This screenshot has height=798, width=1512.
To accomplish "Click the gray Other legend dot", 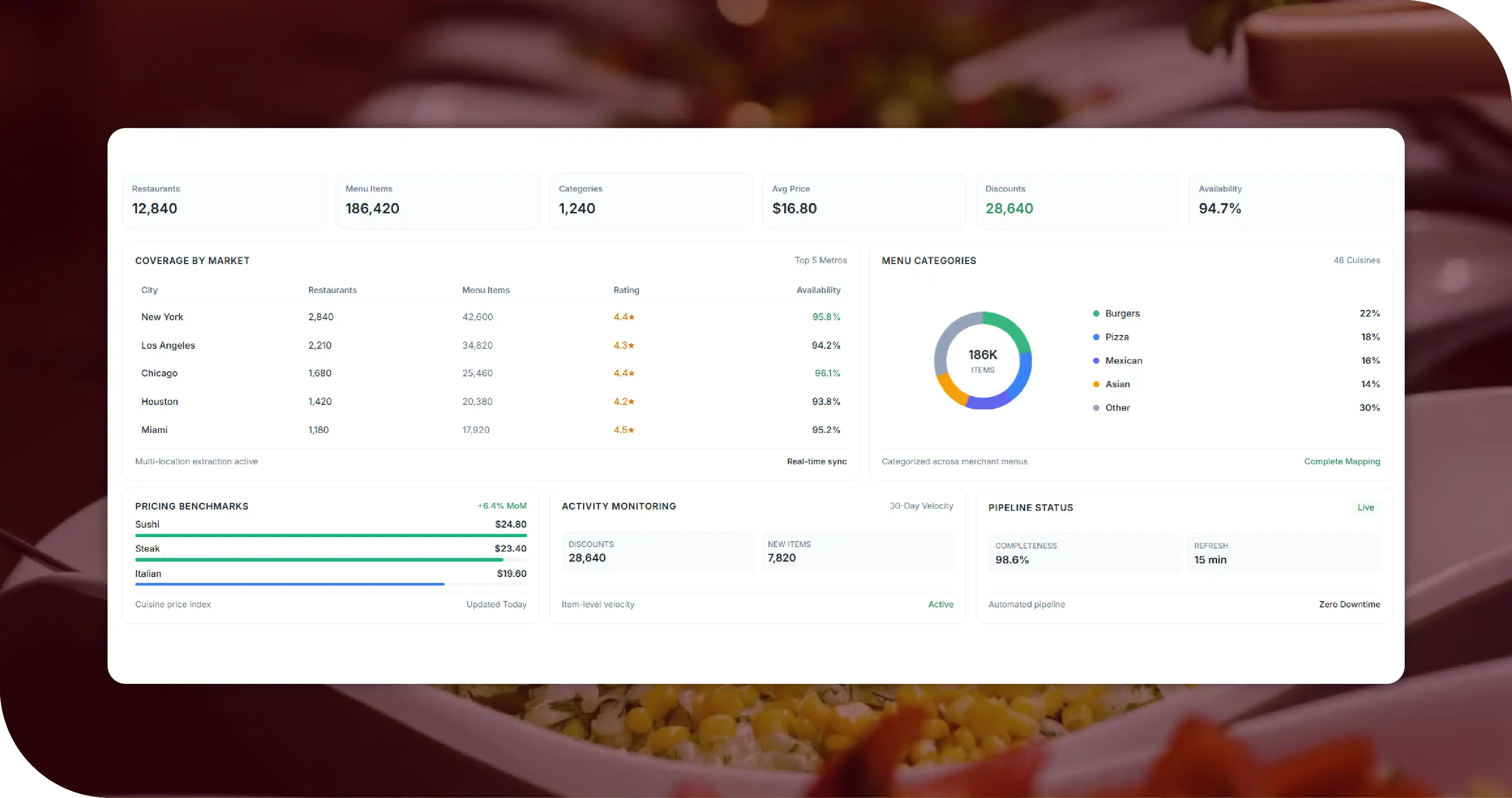I will pyautogui.click(x=1096, y=408).
